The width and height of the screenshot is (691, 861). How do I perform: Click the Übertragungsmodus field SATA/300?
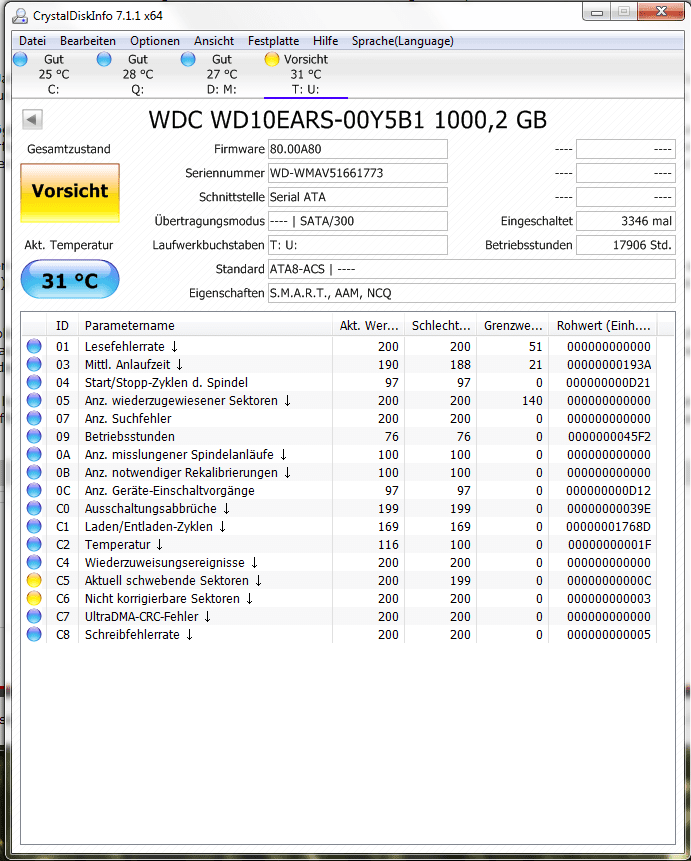pyautogui.click(x=358, y=221)
